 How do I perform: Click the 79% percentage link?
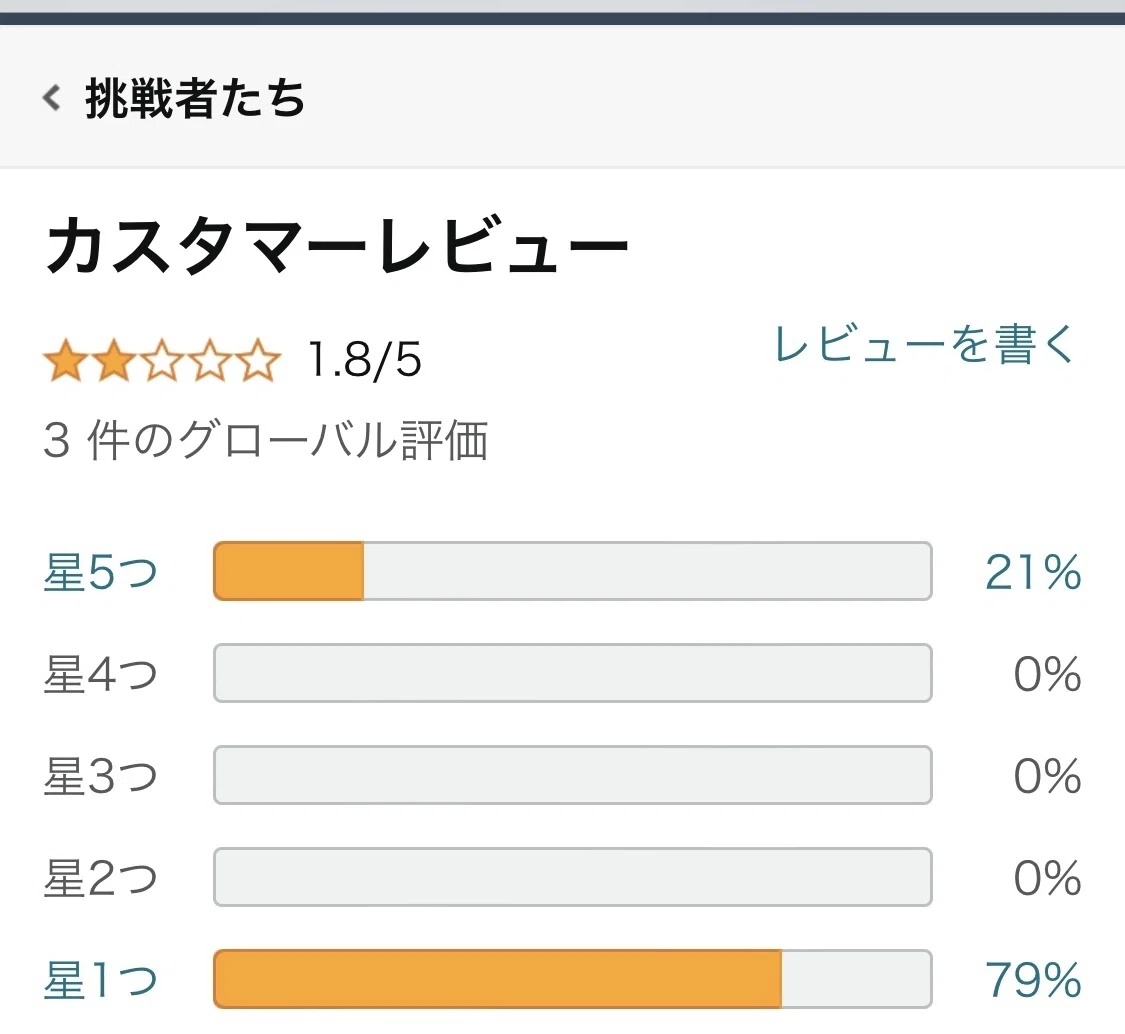pyautogui.click(x=1033, y=979)
